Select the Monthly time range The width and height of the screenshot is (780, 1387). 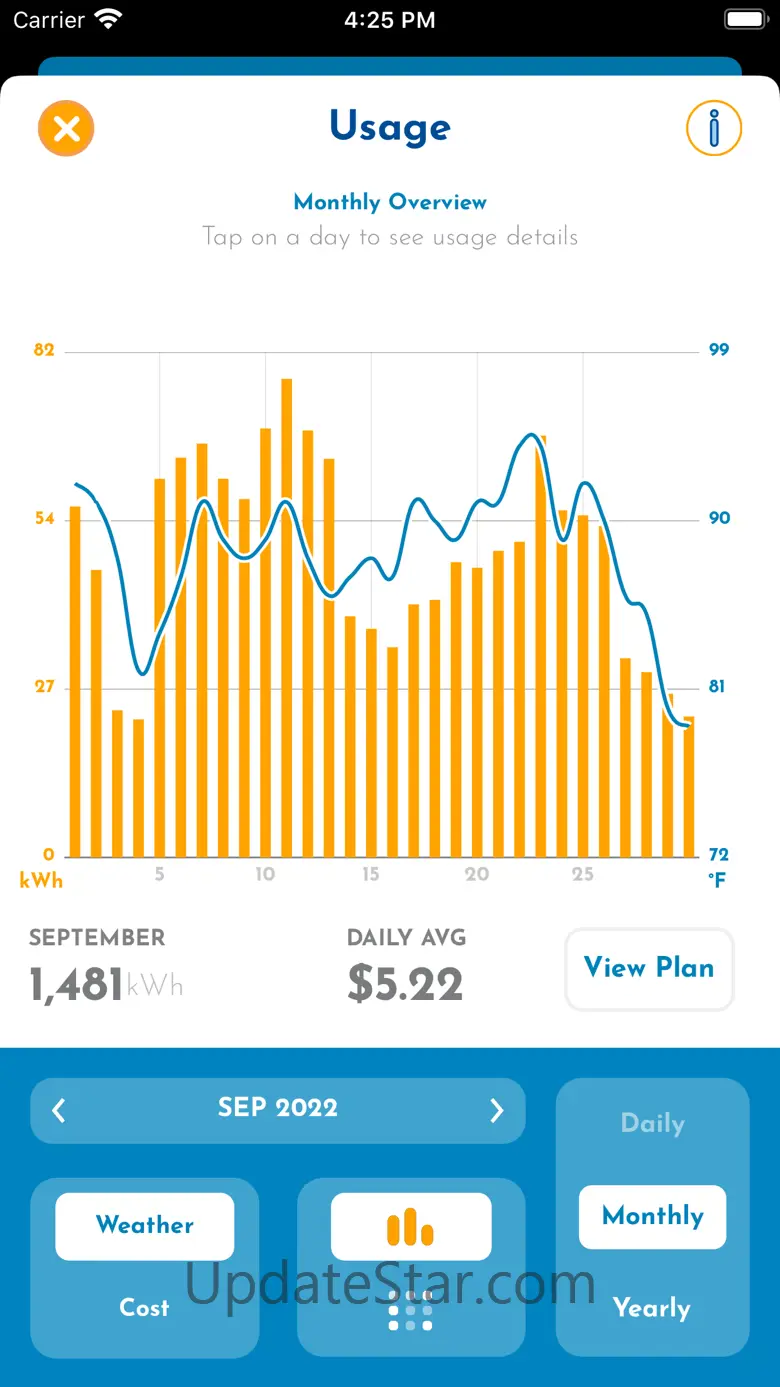pyautogui.click(x=652, y=1216)
